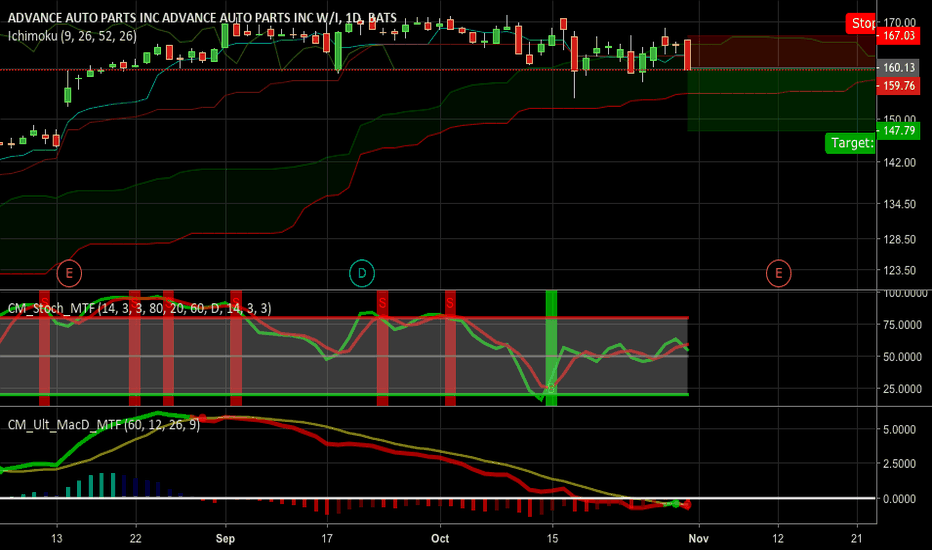The height and width of the screenshot is (550, 932).
Task: Select the 160.13 current price label
Action: click(898, 68)
